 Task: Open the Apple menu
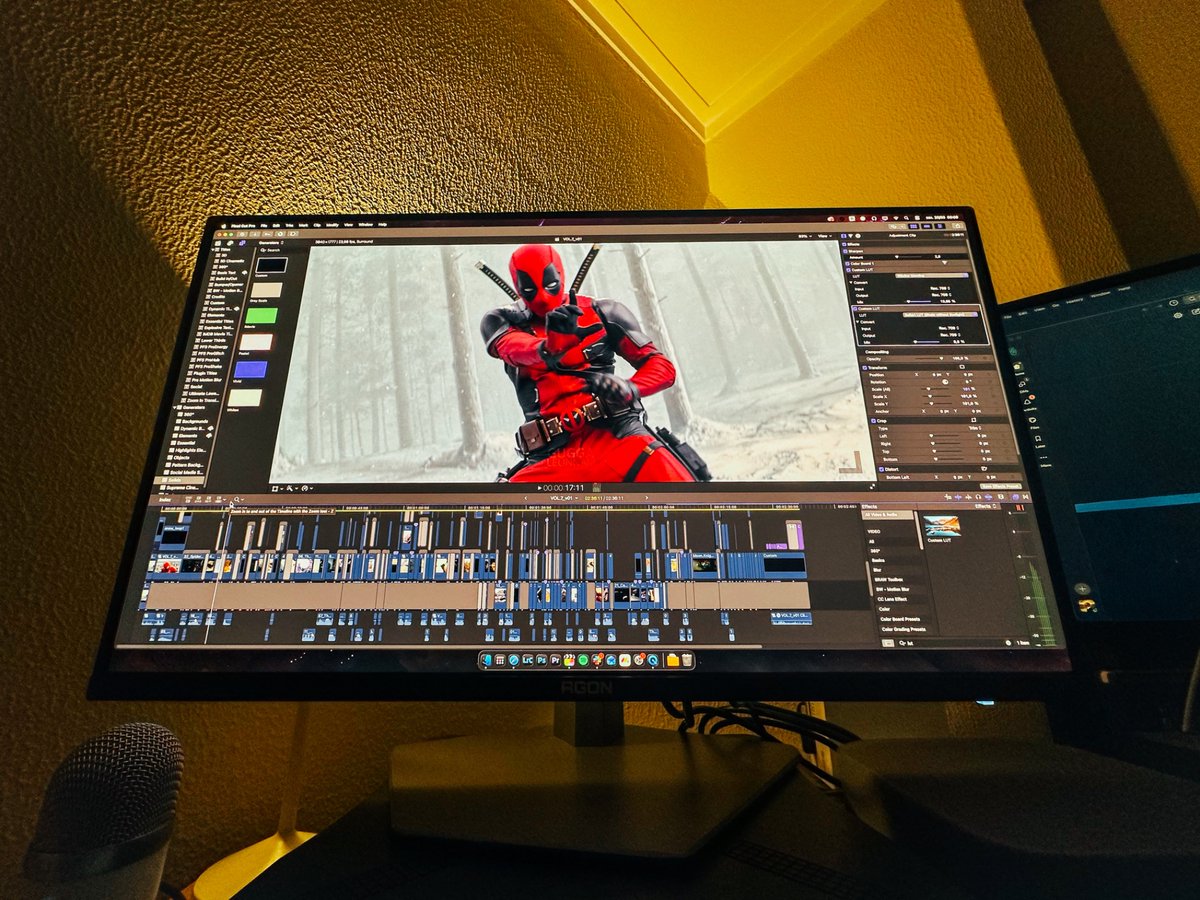pos(224,226)
